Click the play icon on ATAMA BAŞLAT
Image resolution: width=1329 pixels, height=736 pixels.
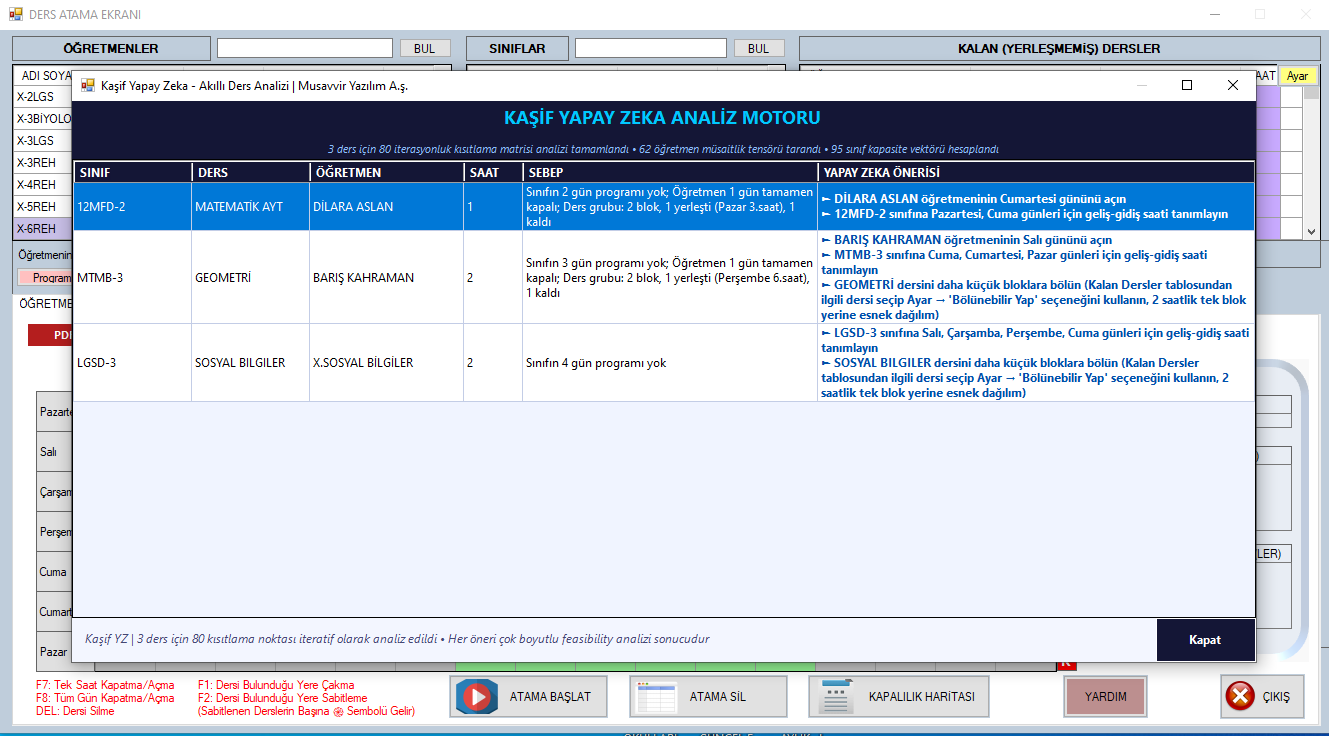477,696
